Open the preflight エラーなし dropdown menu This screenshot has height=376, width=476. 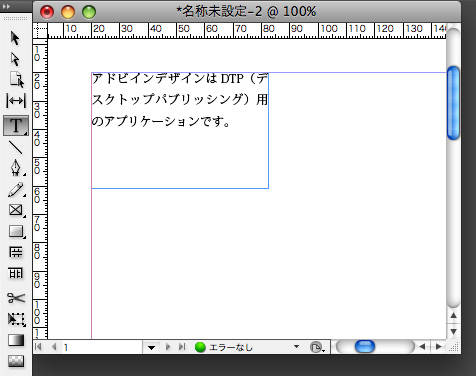(296, 347)
